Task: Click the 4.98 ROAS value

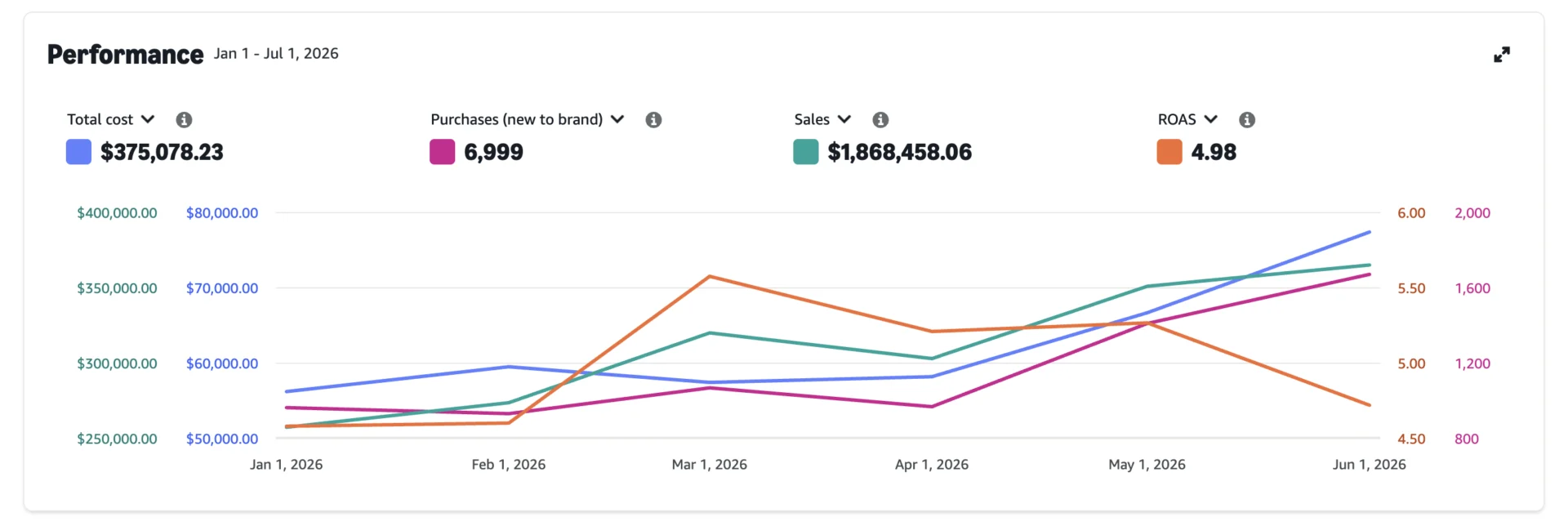Action: [x=1214, y=153]
